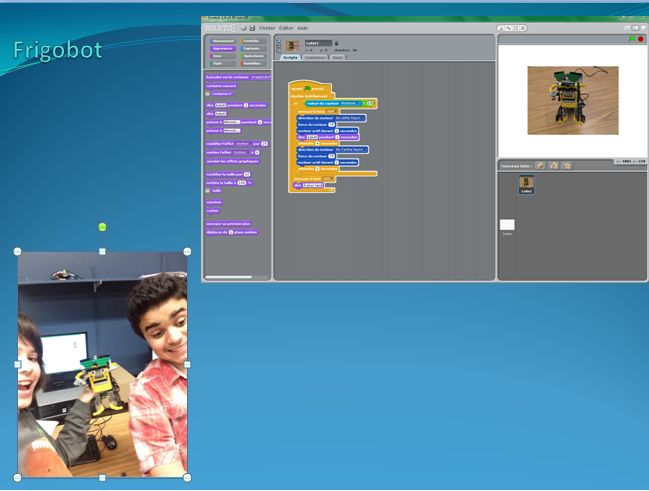Select the shrink sprite tool
The height and width of the screenshot is (491, 649).
tap(523, 28)
